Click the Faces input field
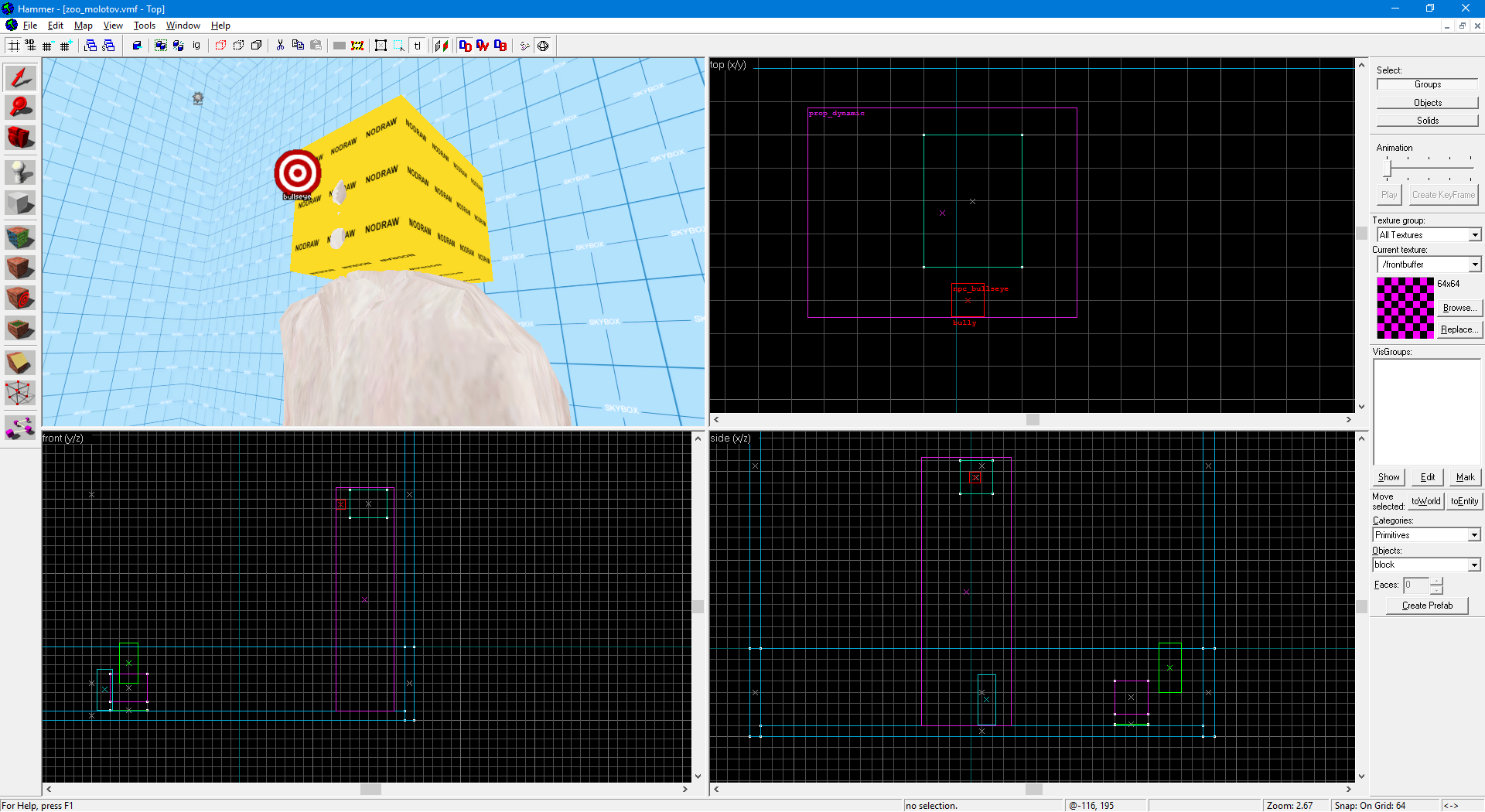Image resolution: width=1485 pixels, height=812 pixels. [x=1416, y=585]
